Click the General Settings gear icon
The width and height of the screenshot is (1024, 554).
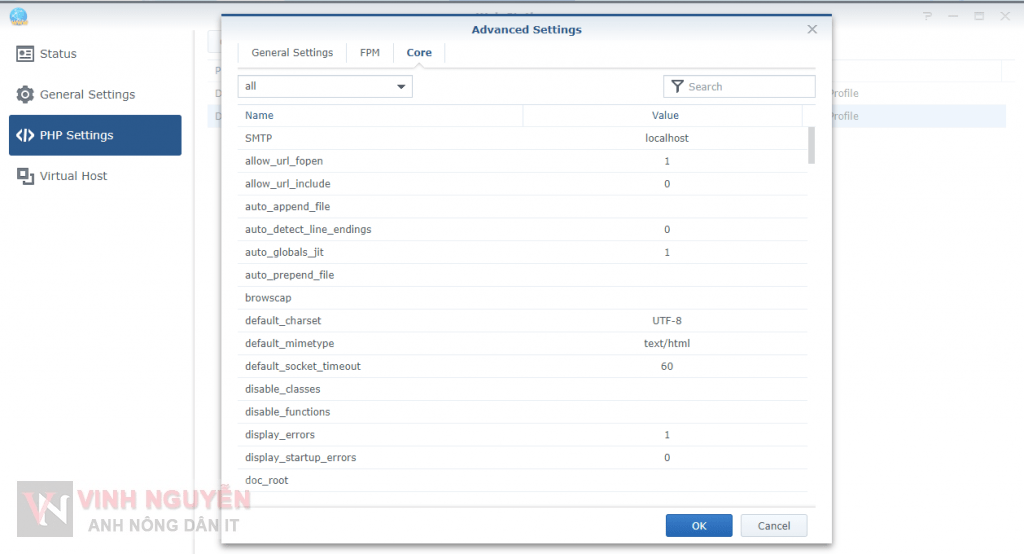[25, 95]
